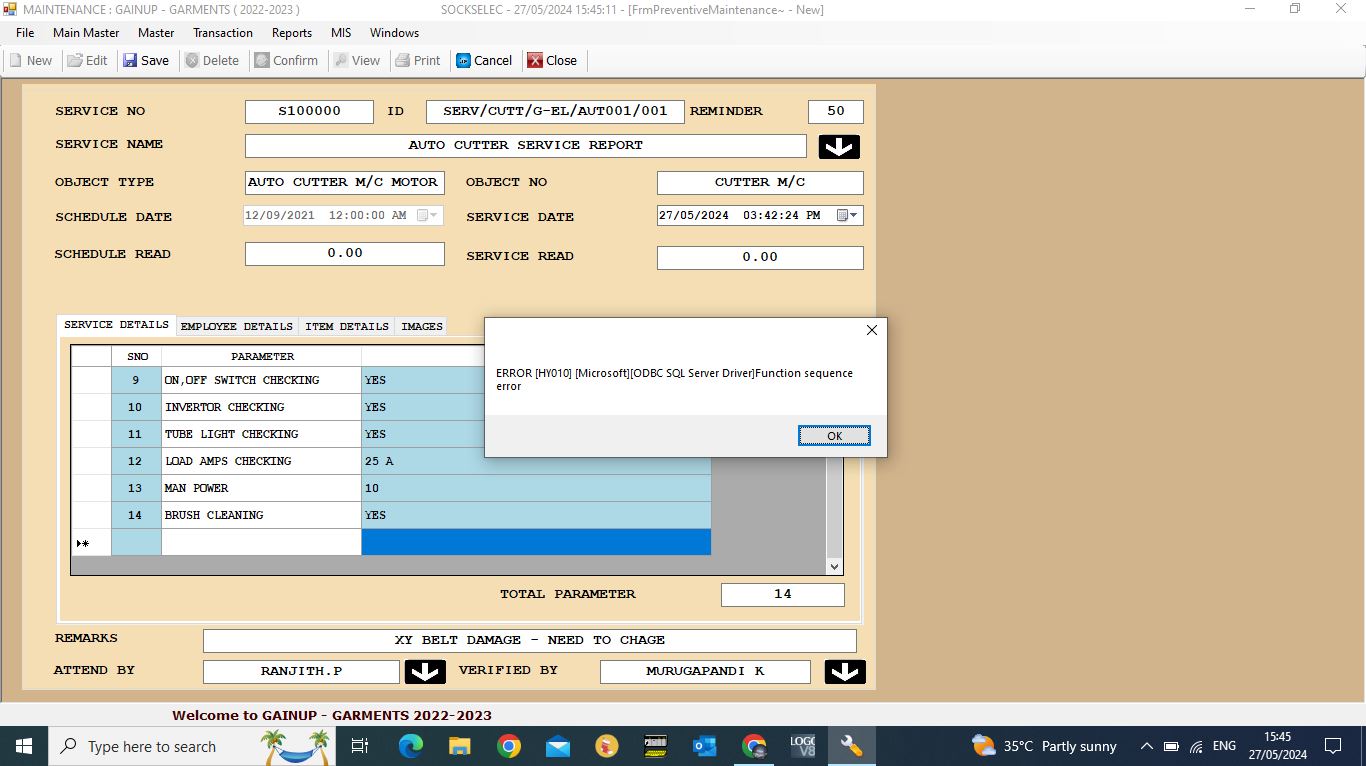Viewport: 1366px width, 766px height.
Task: Open the Service Date calendar dropdown
Action: [847, 215]
